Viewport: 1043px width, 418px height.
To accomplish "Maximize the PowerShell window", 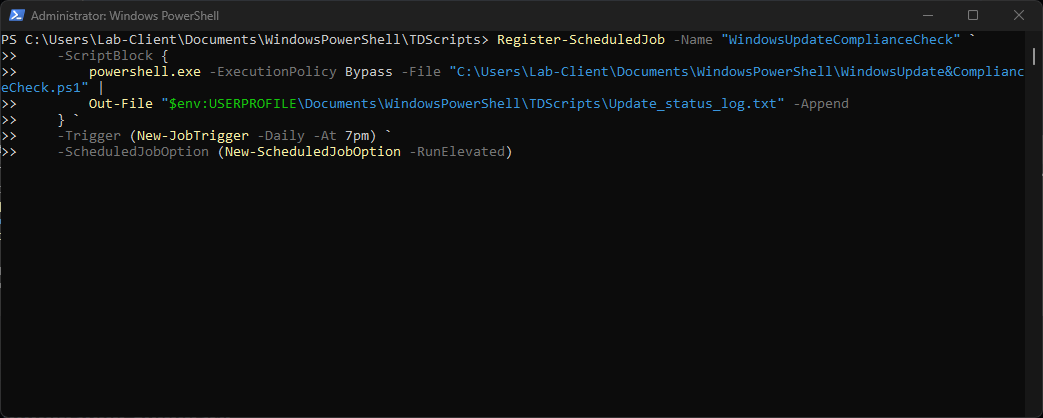I will (x=972, y=15).
